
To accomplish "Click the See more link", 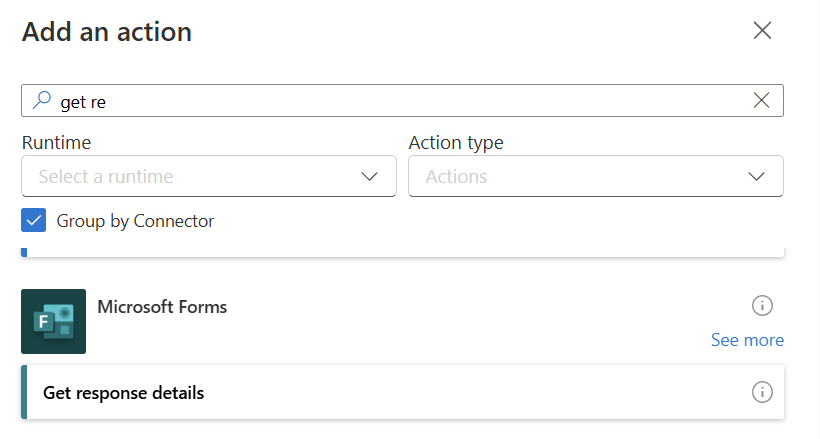I will pyautogui.click(x=747, y=340).
